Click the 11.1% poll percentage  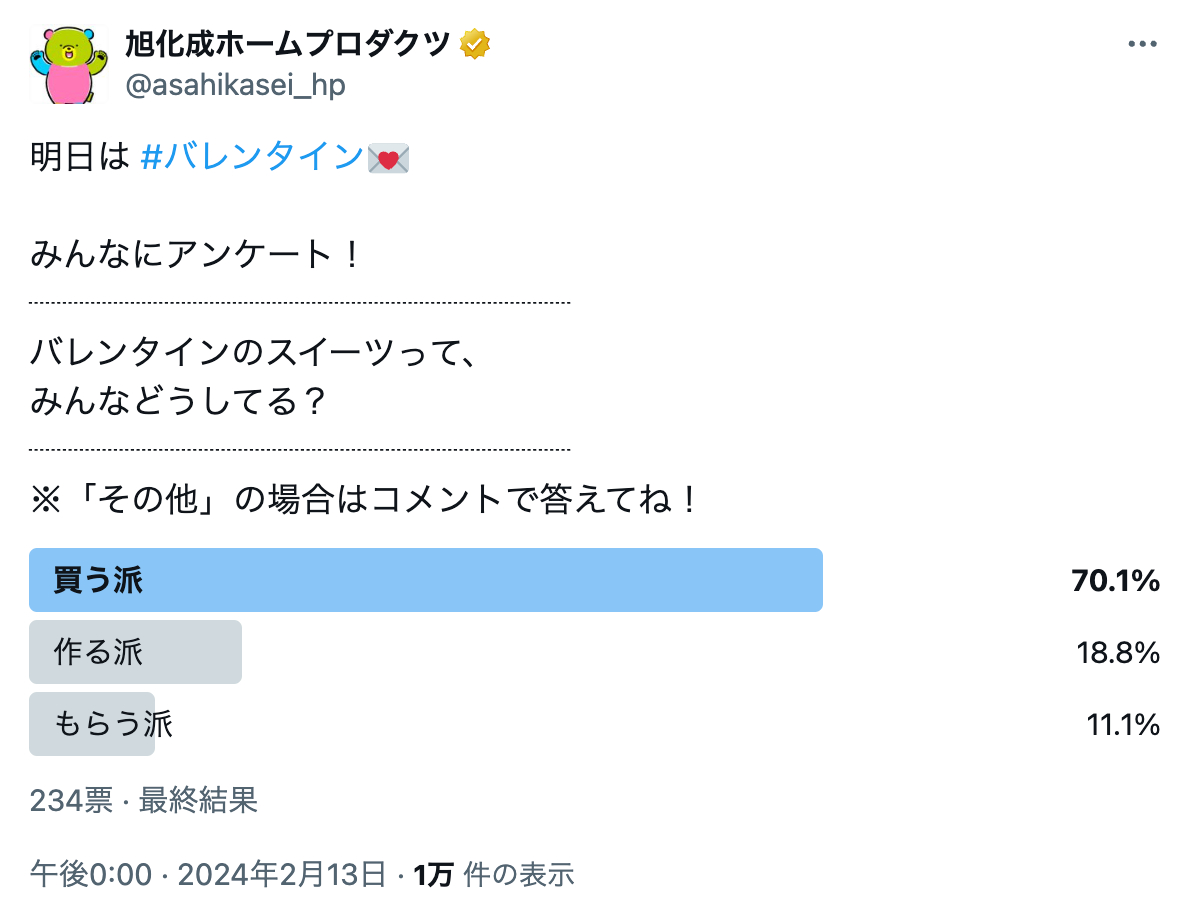coord(1122,725)
